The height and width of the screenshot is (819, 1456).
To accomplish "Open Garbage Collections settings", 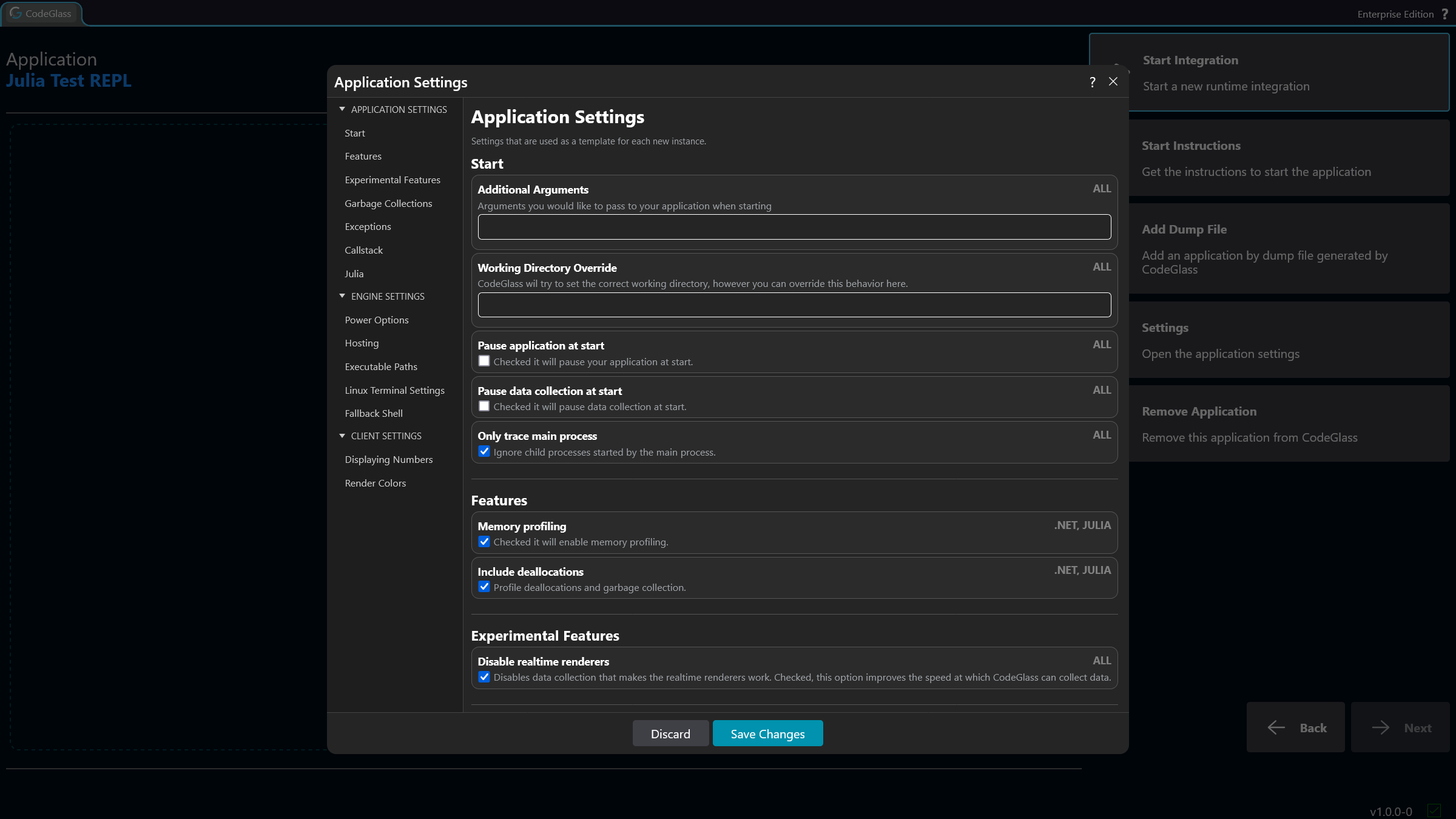I will click(388, 203).
